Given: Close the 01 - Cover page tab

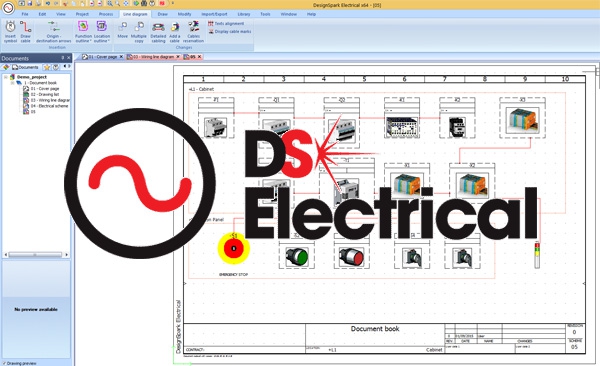Looking at the screenshot, I should pos(121,57).
